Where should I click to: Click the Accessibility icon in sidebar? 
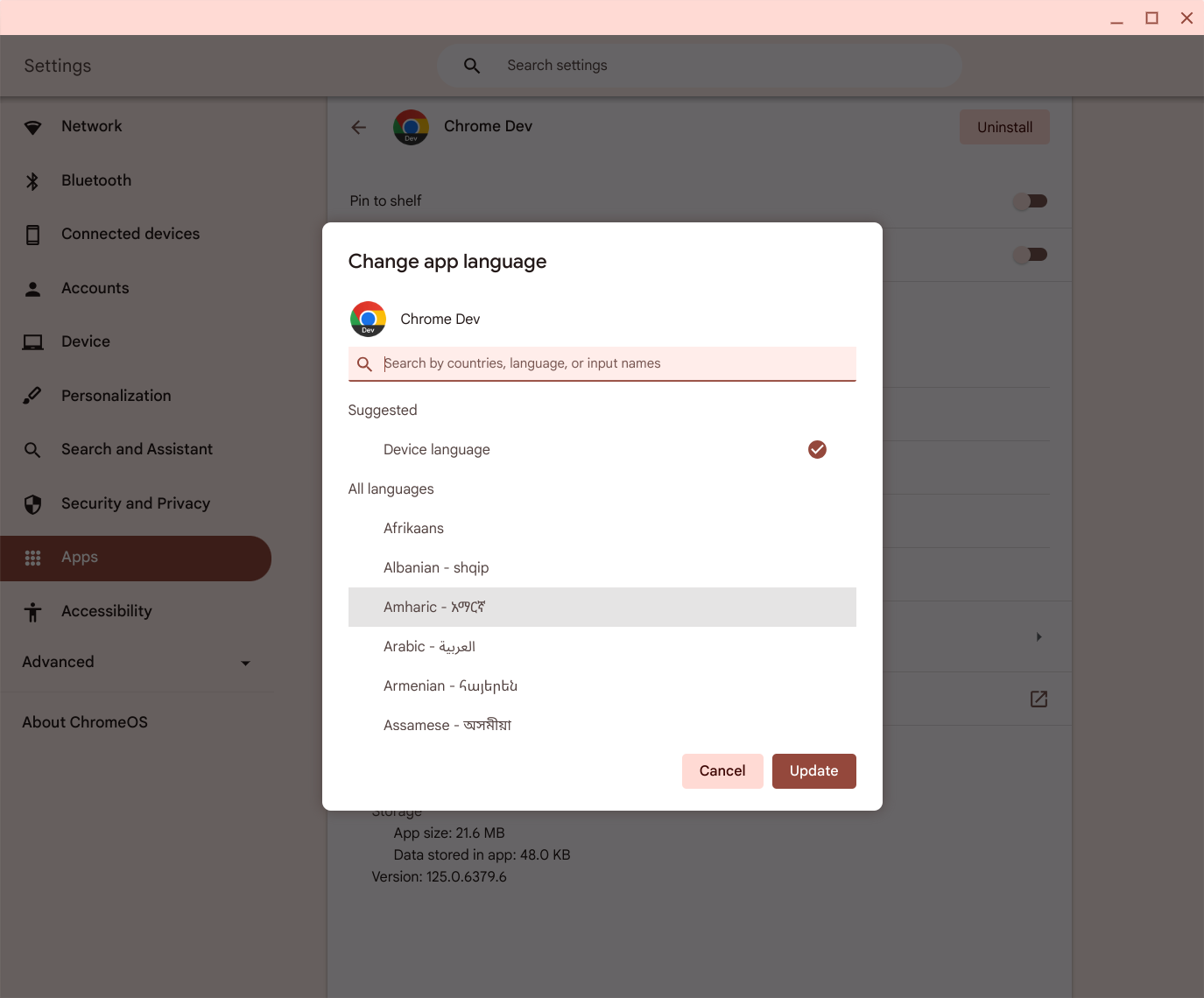[x=33, y=612]
